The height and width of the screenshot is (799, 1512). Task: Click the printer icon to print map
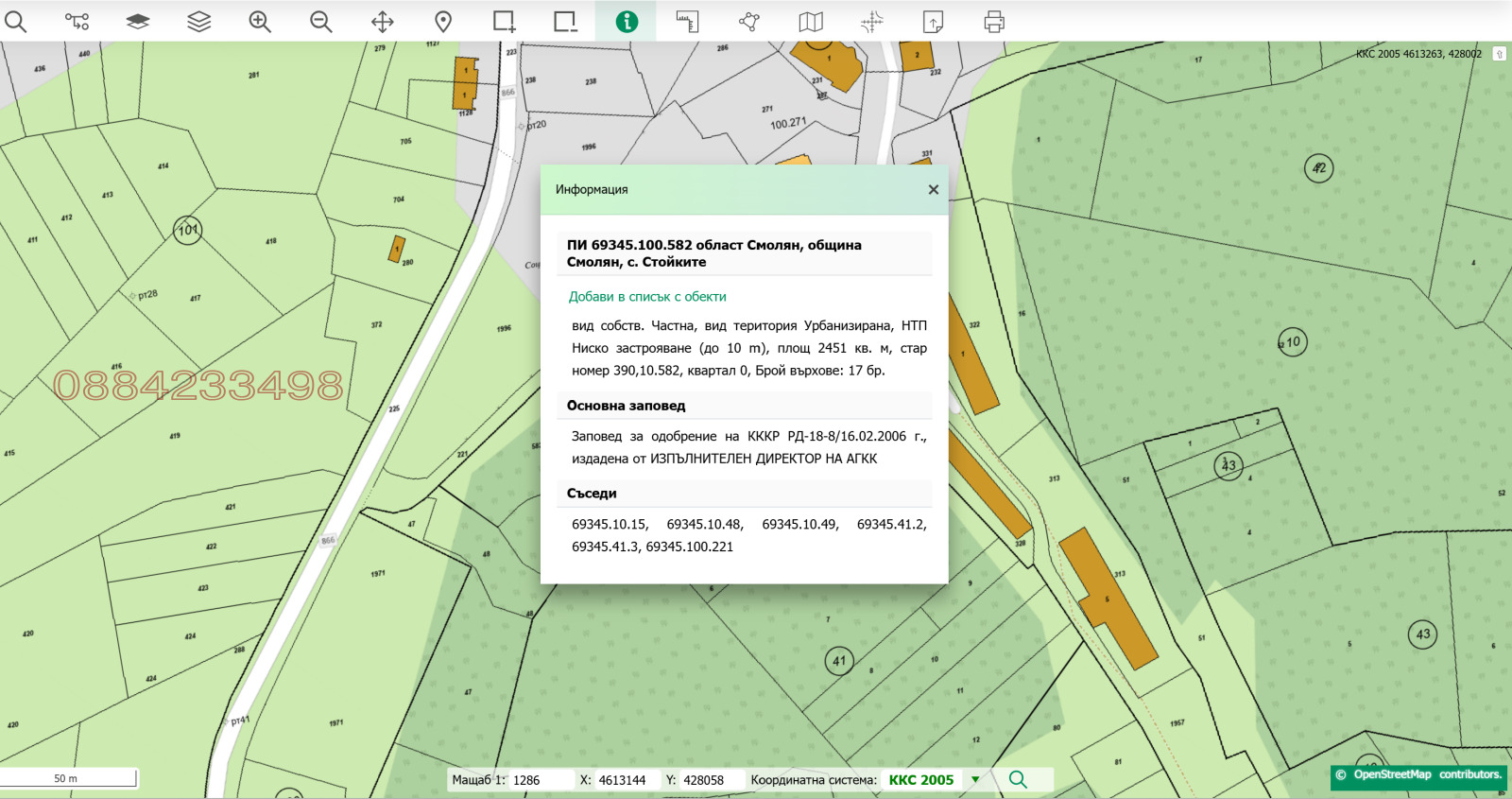[993, 21]
